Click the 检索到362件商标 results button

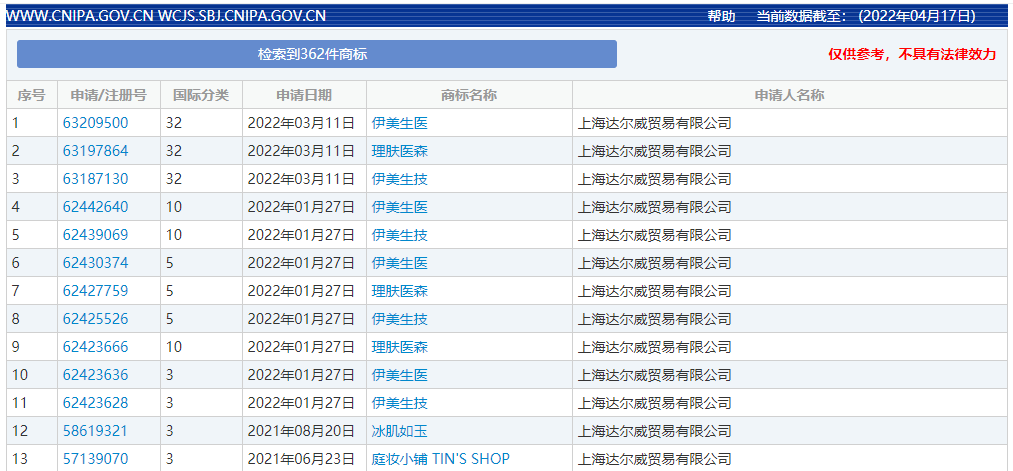[317, 54]
